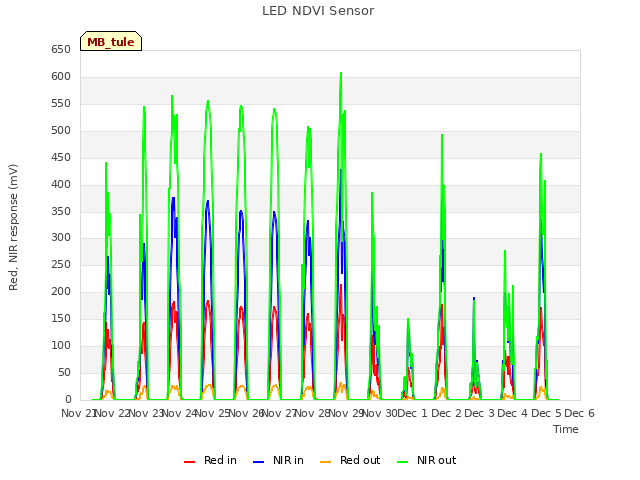Screen dimensions: 640x480
Task: Click the 400 y-axis tick label
Action: tap(61, 184)
